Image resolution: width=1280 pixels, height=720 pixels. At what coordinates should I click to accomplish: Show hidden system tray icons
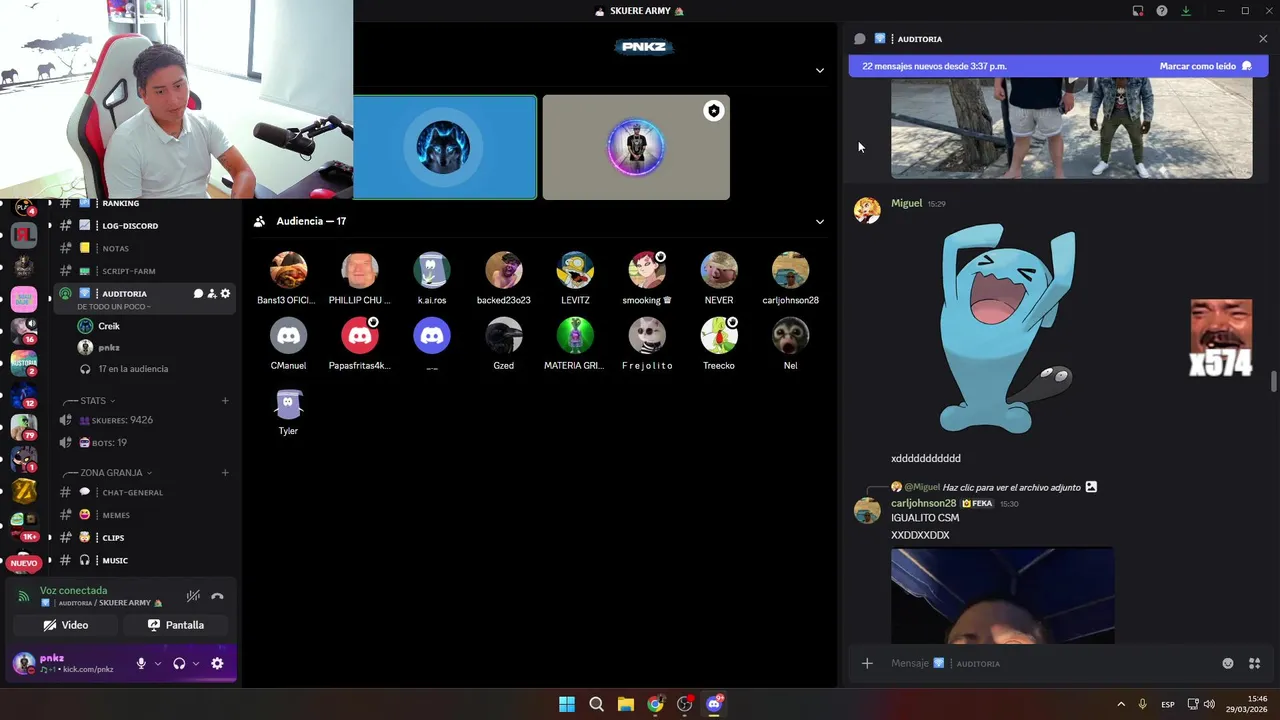(1120, 704)
